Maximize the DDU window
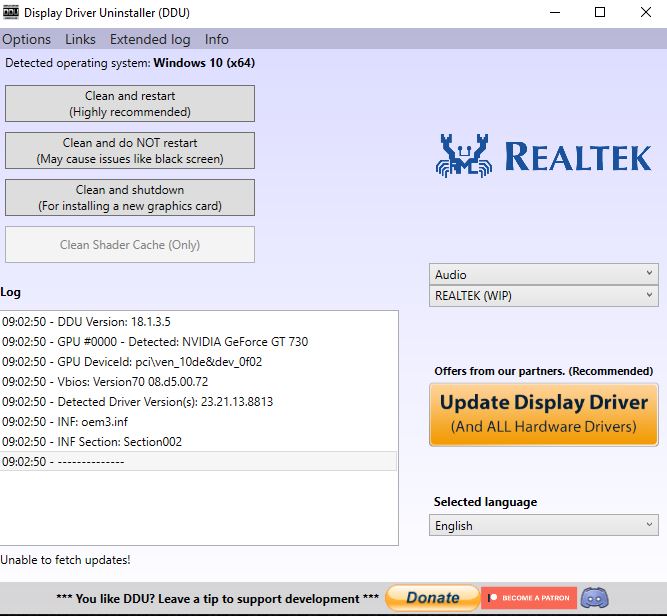667x616 pixels. 600,13
